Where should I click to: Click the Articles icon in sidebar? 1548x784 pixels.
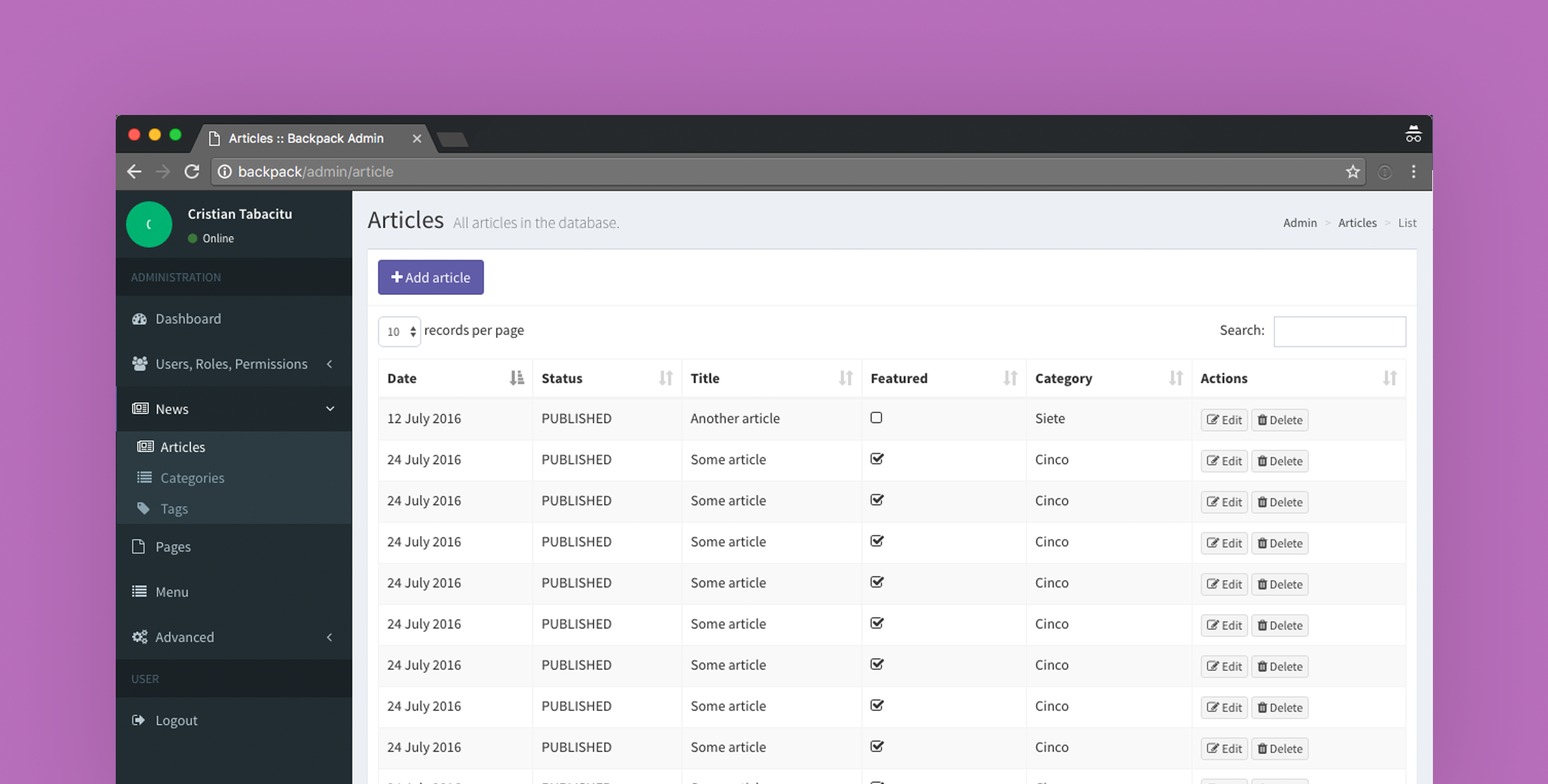(x=146, y=447)
